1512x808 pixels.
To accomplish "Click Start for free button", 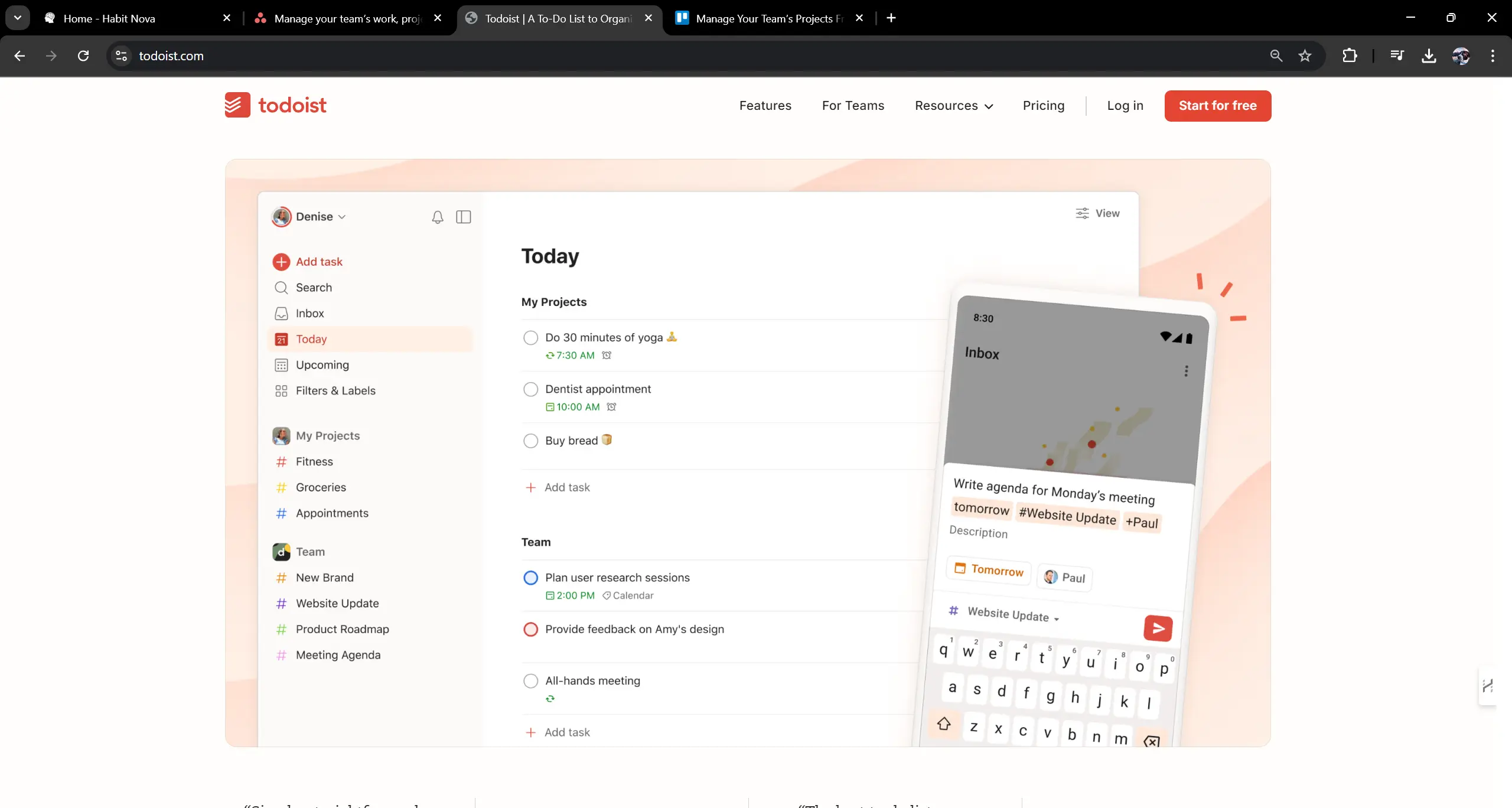I will [x=1218, y=106].
